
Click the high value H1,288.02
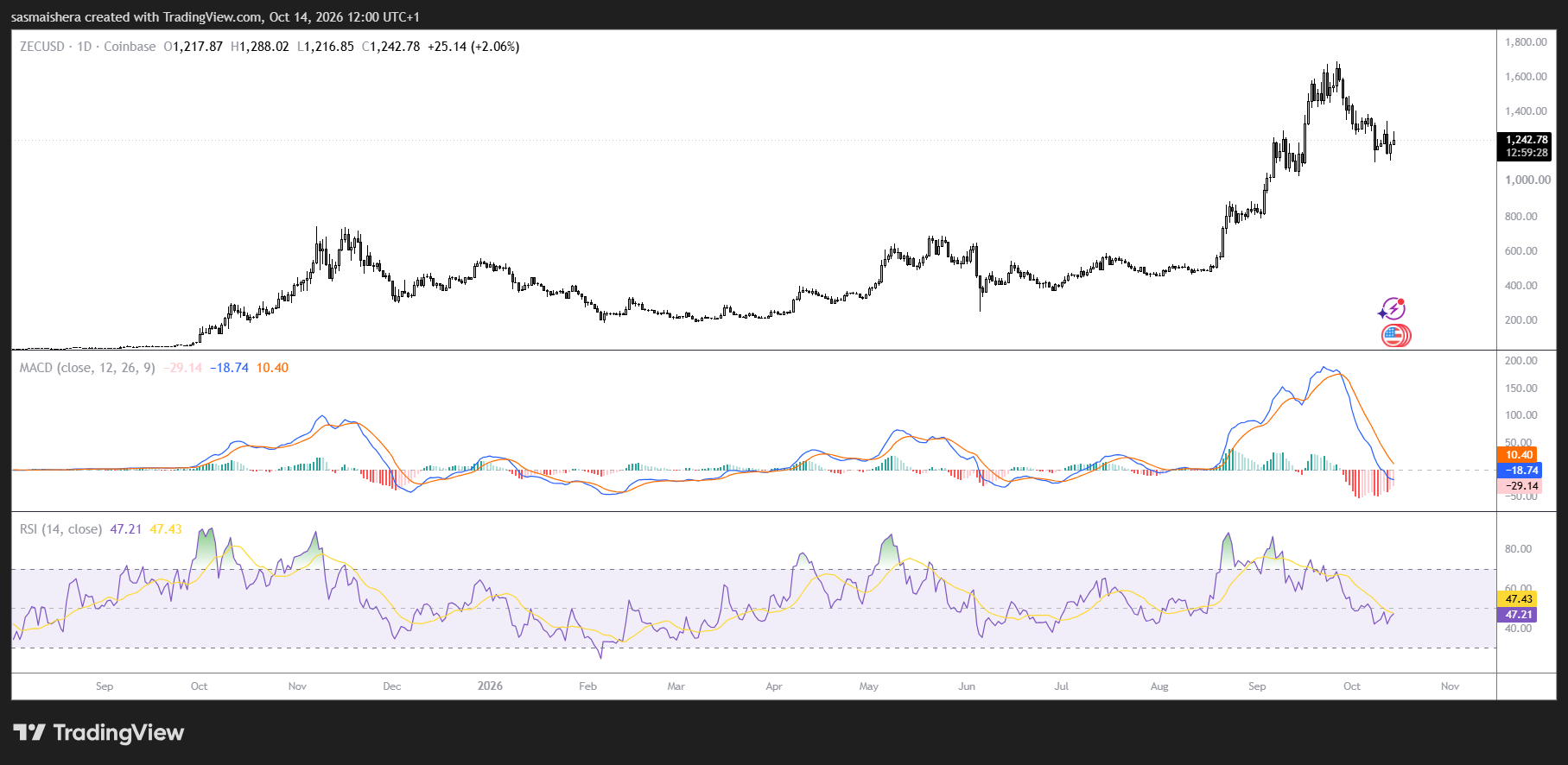tap(260, 47)
